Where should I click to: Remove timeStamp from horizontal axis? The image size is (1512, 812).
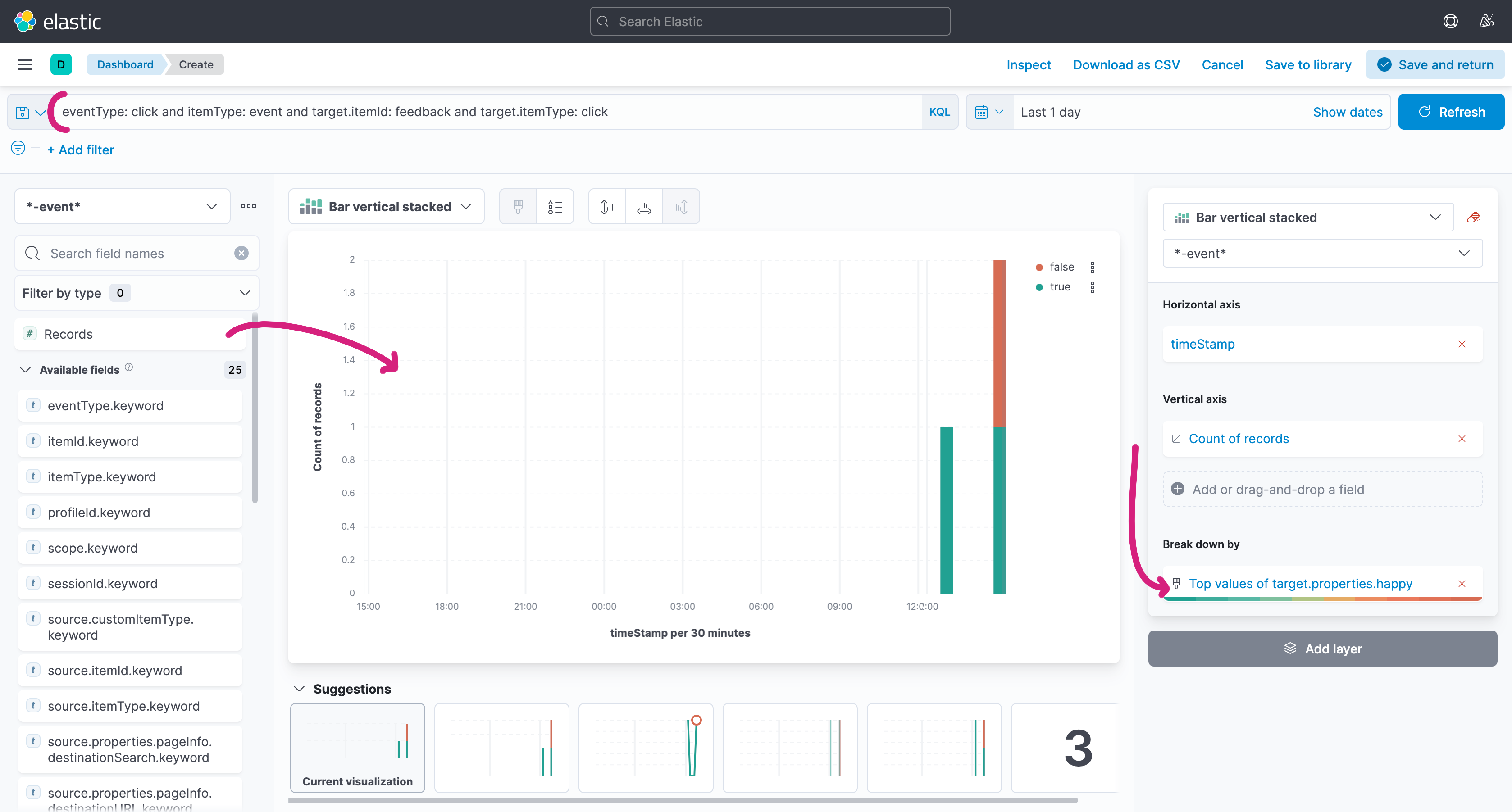pyautogui.click(x=1462, y=345)
